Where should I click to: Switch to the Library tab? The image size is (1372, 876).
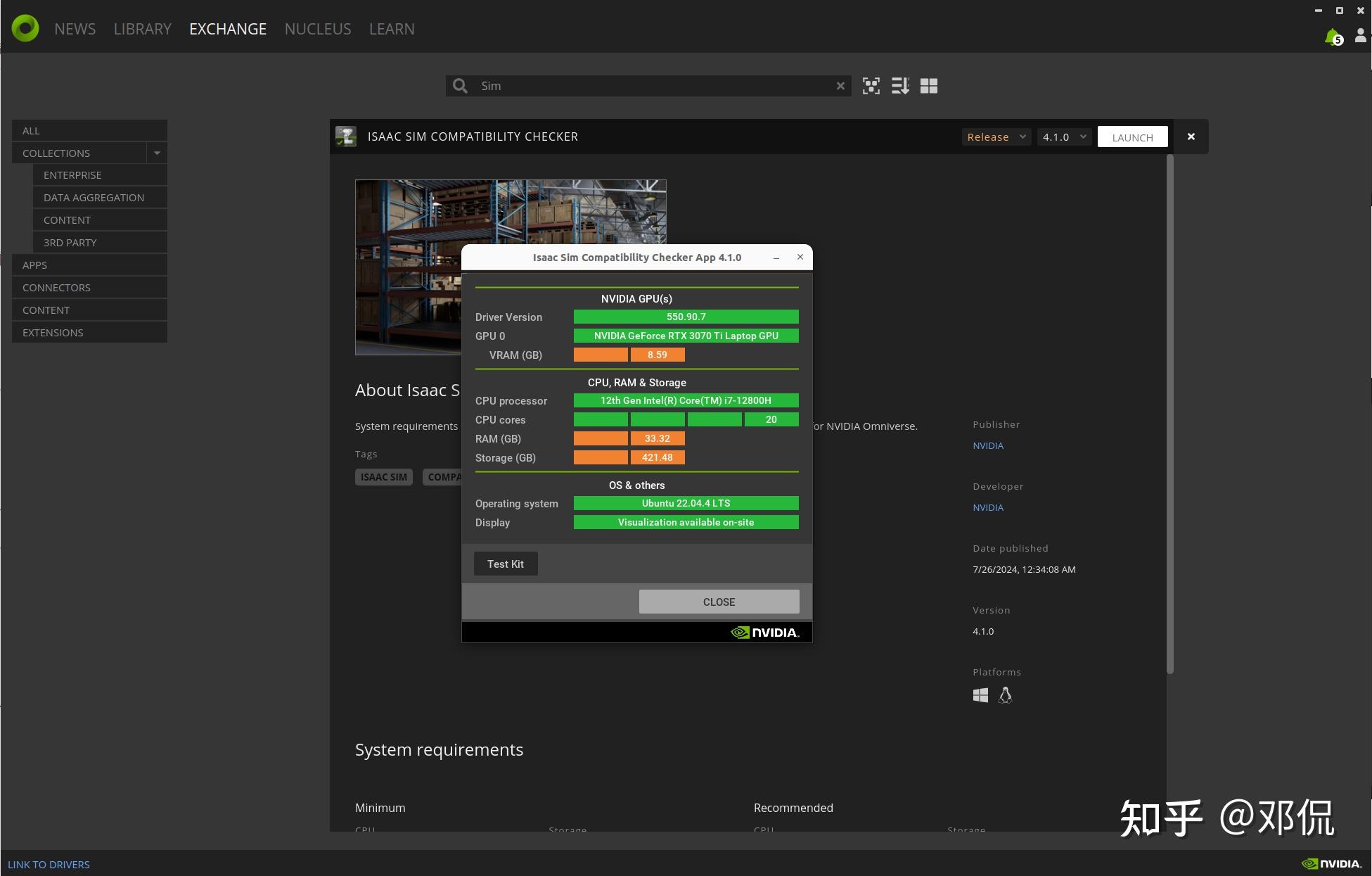tap(142, 29)
